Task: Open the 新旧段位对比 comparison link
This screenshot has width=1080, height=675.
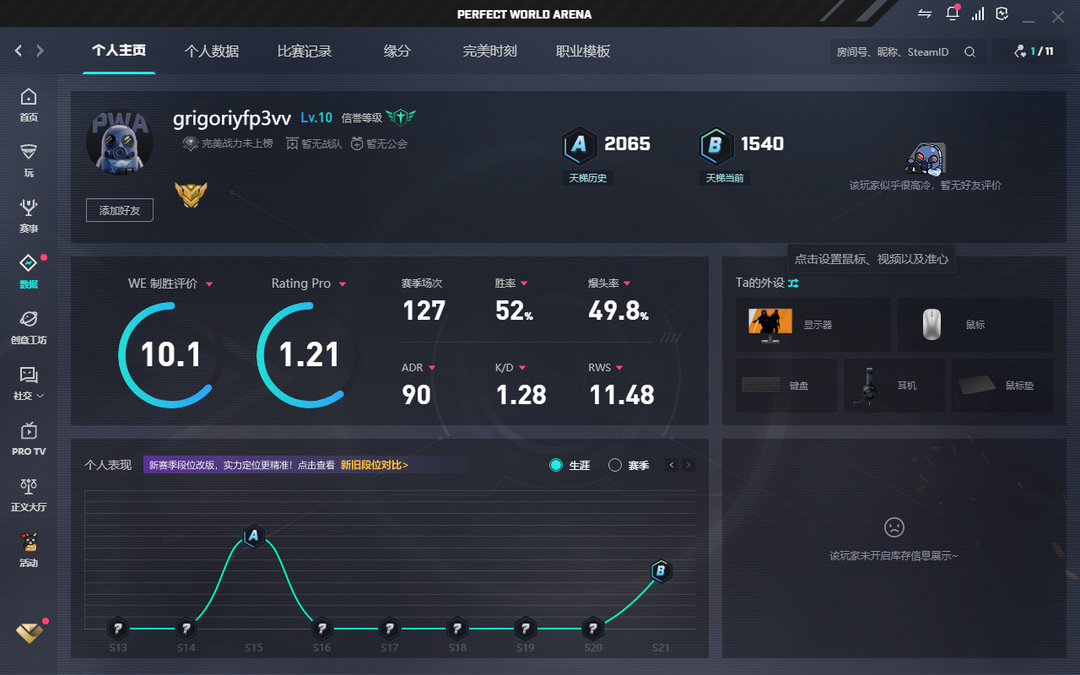Action: pos(374,465)
